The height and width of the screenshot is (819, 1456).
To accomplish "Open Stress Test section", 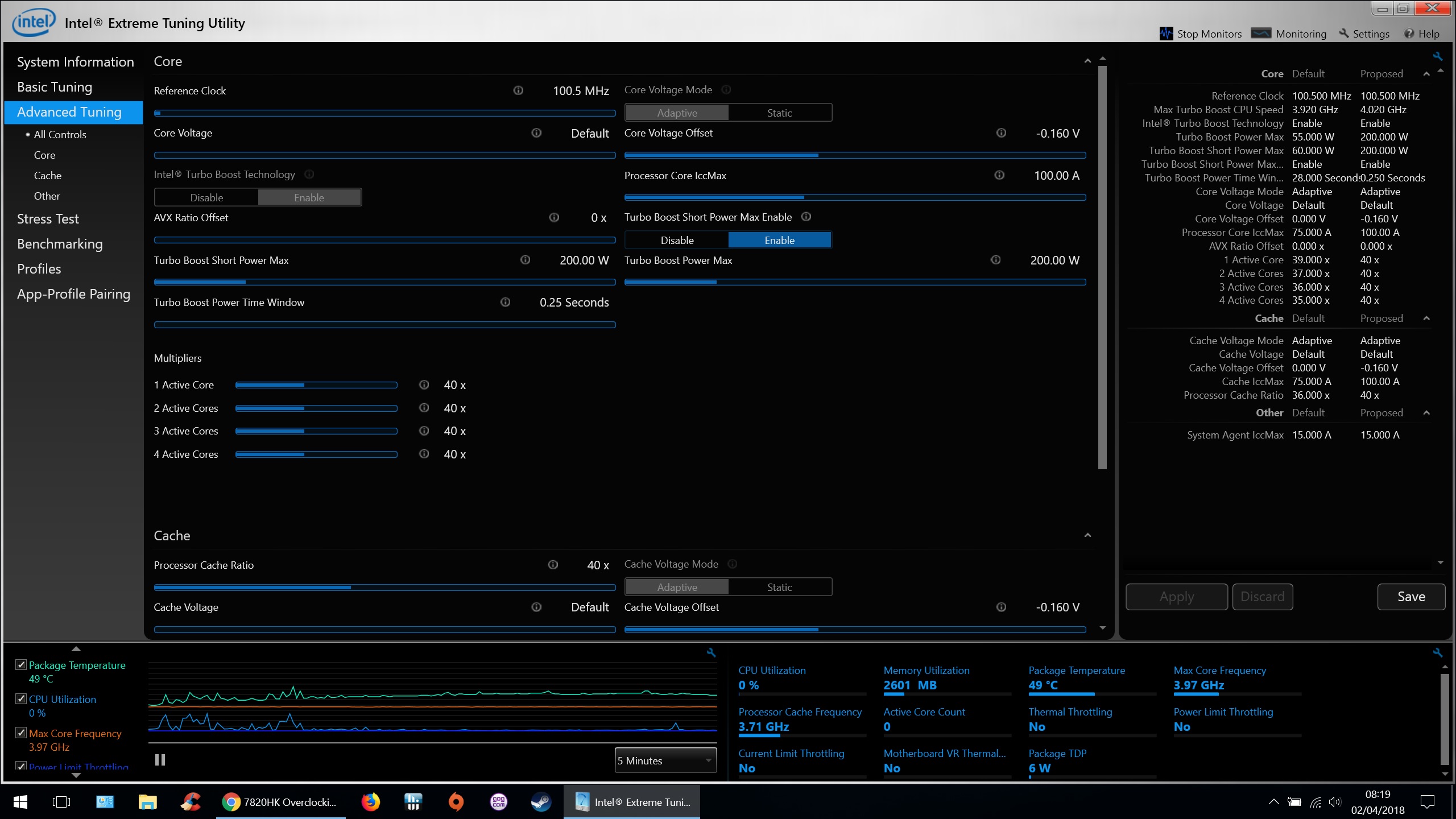I will 48,219.
